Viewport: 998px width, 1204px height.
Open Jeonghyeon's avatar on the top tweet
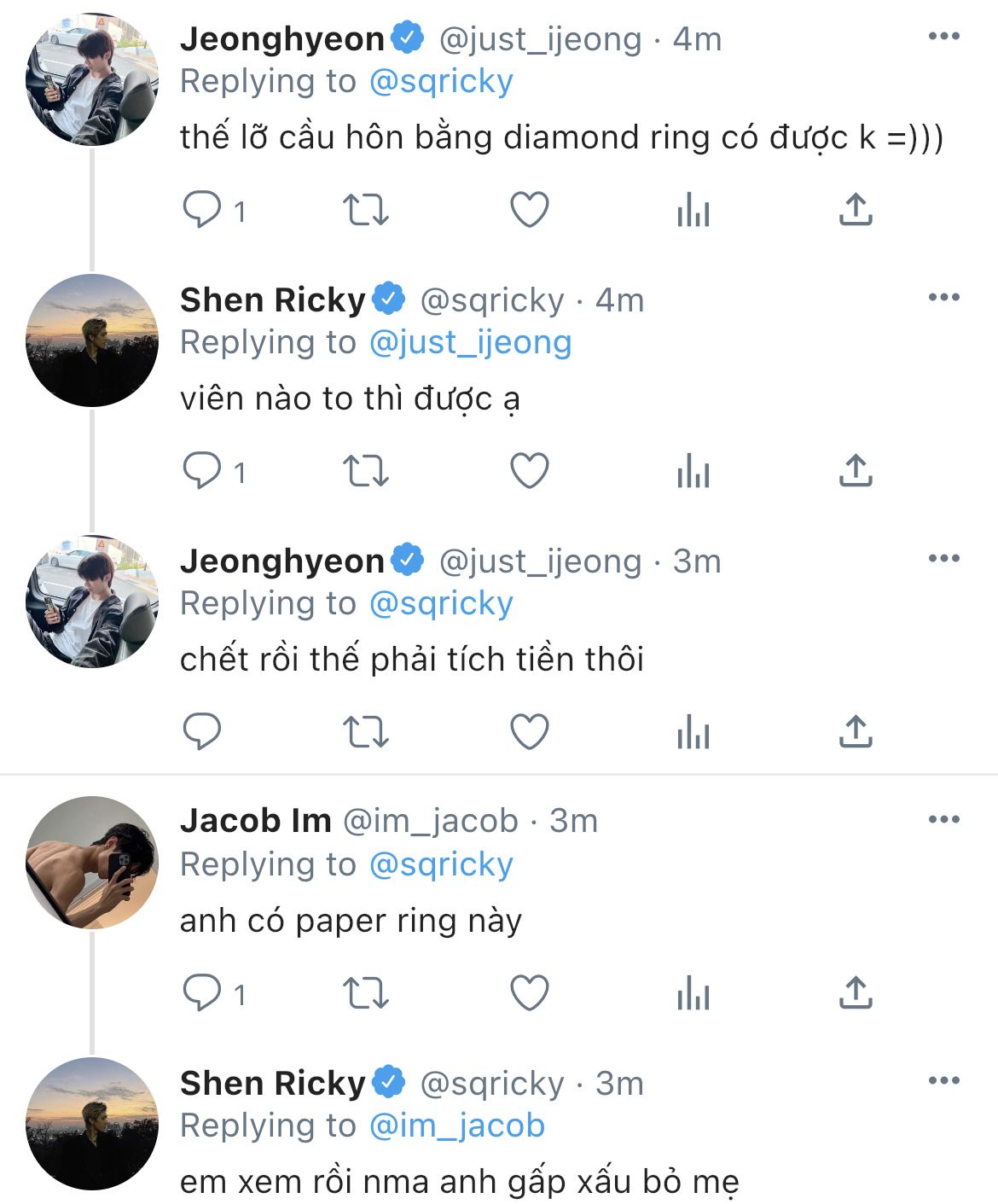92,79
